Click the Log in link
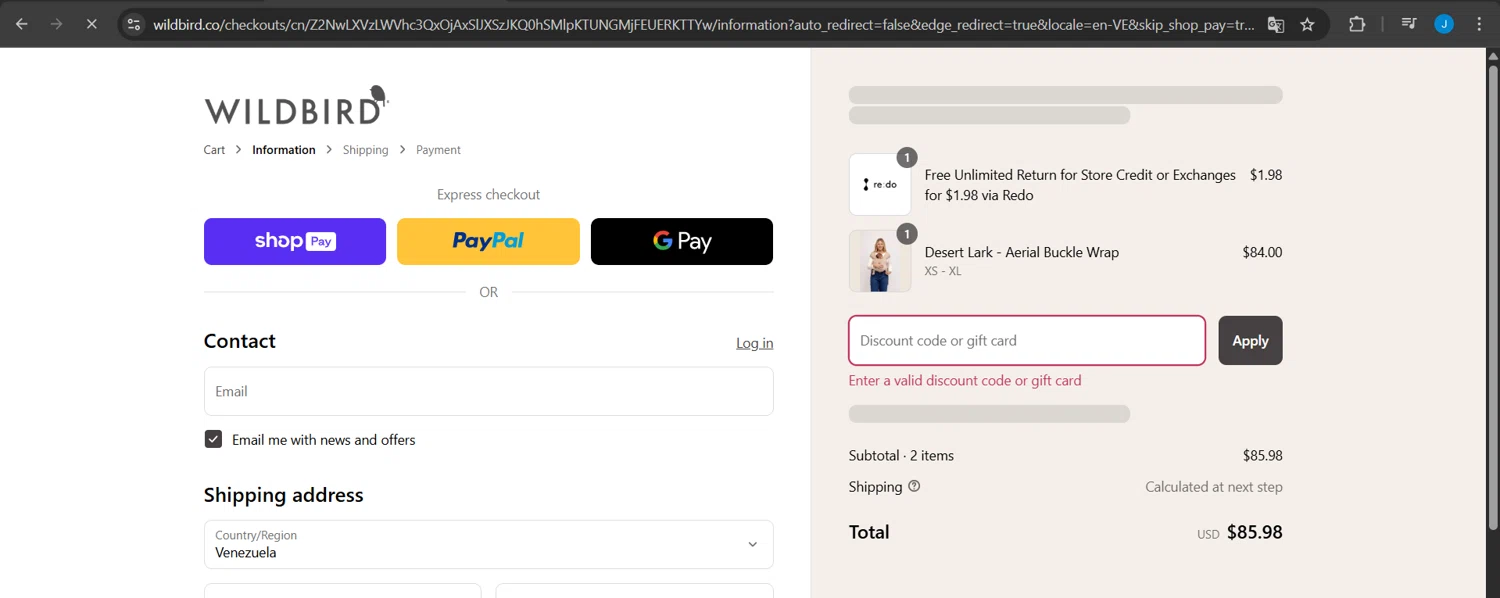Screen dimensions: 1500x598 pos(754,343)
